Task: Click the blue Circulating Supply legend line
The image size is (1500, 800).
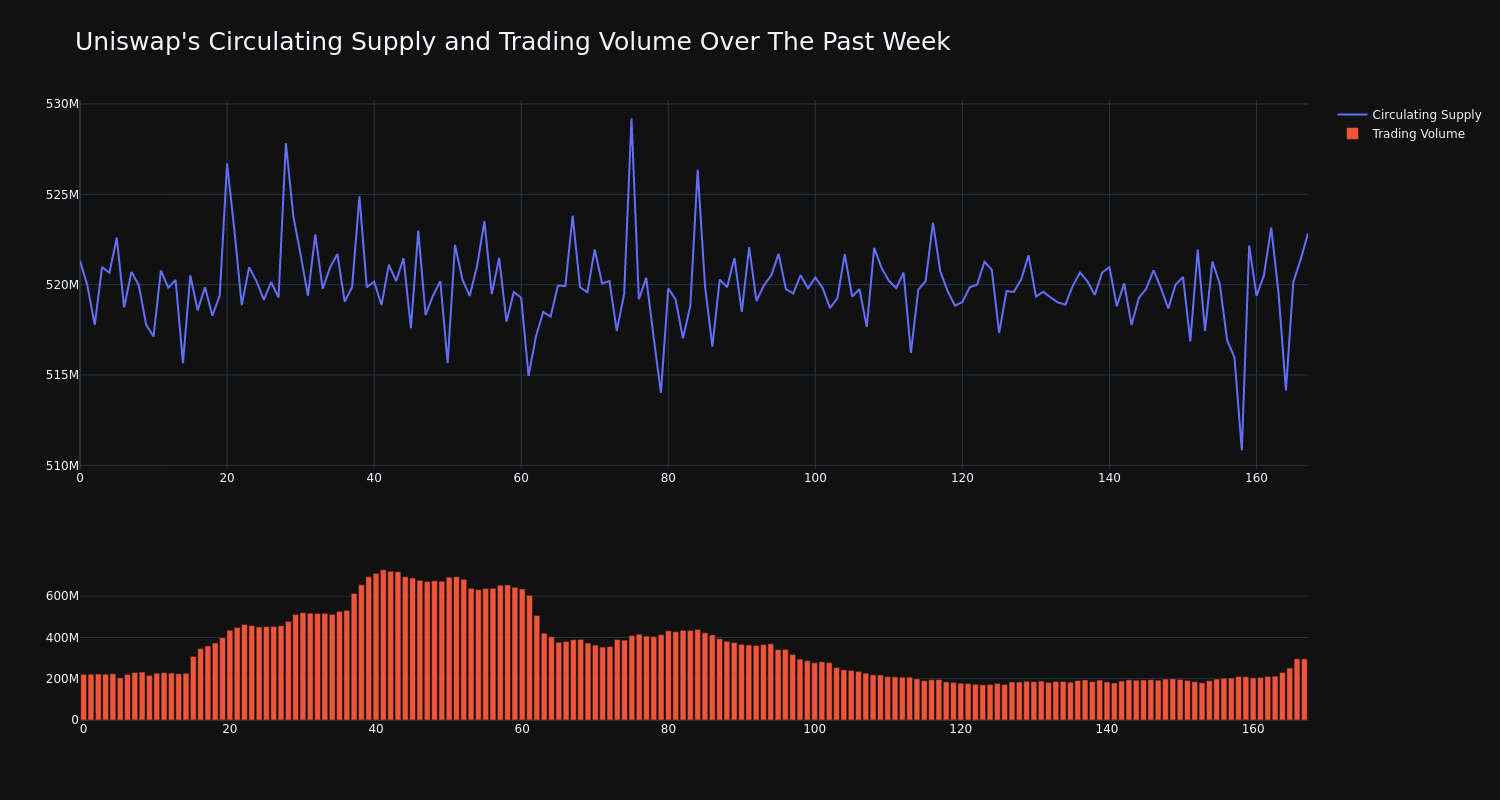Action: coord(1352,115)
